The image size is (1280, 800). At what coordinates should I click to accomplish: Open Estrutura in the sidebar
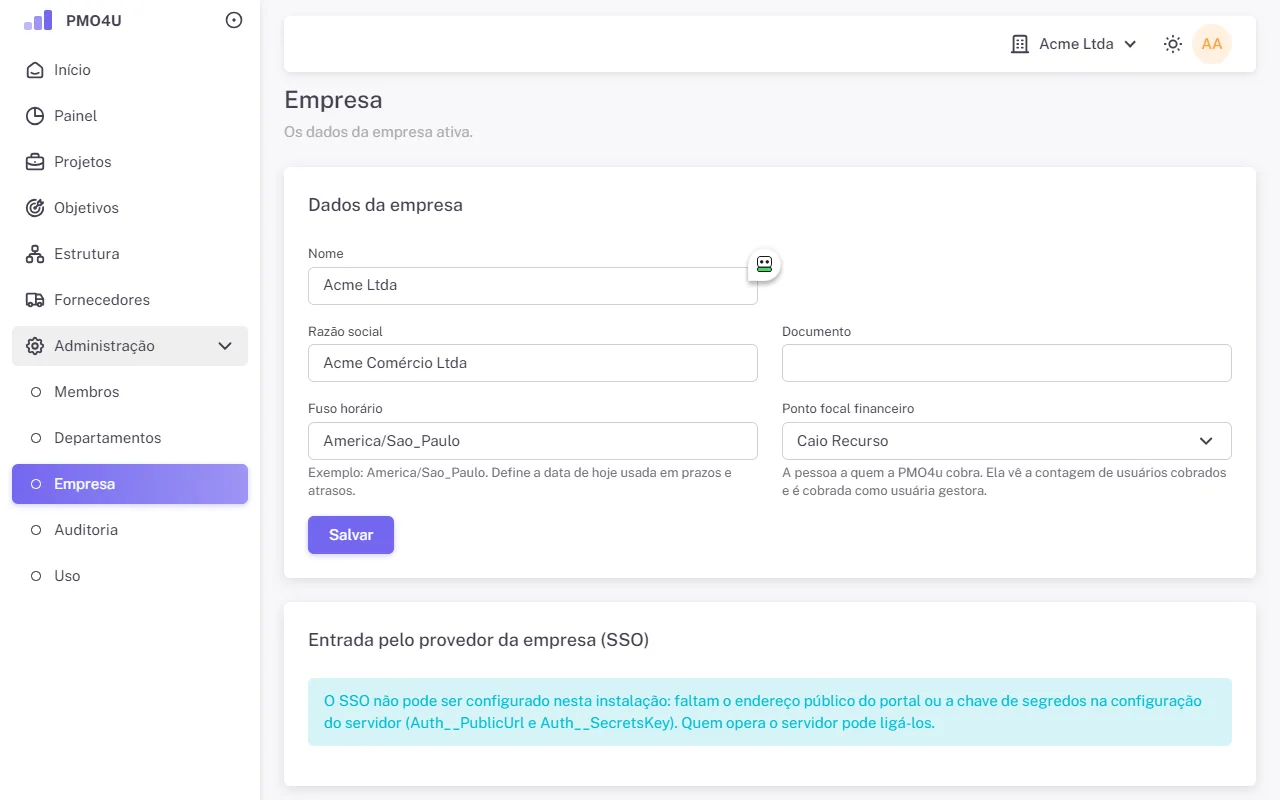(x=130, y=254)
